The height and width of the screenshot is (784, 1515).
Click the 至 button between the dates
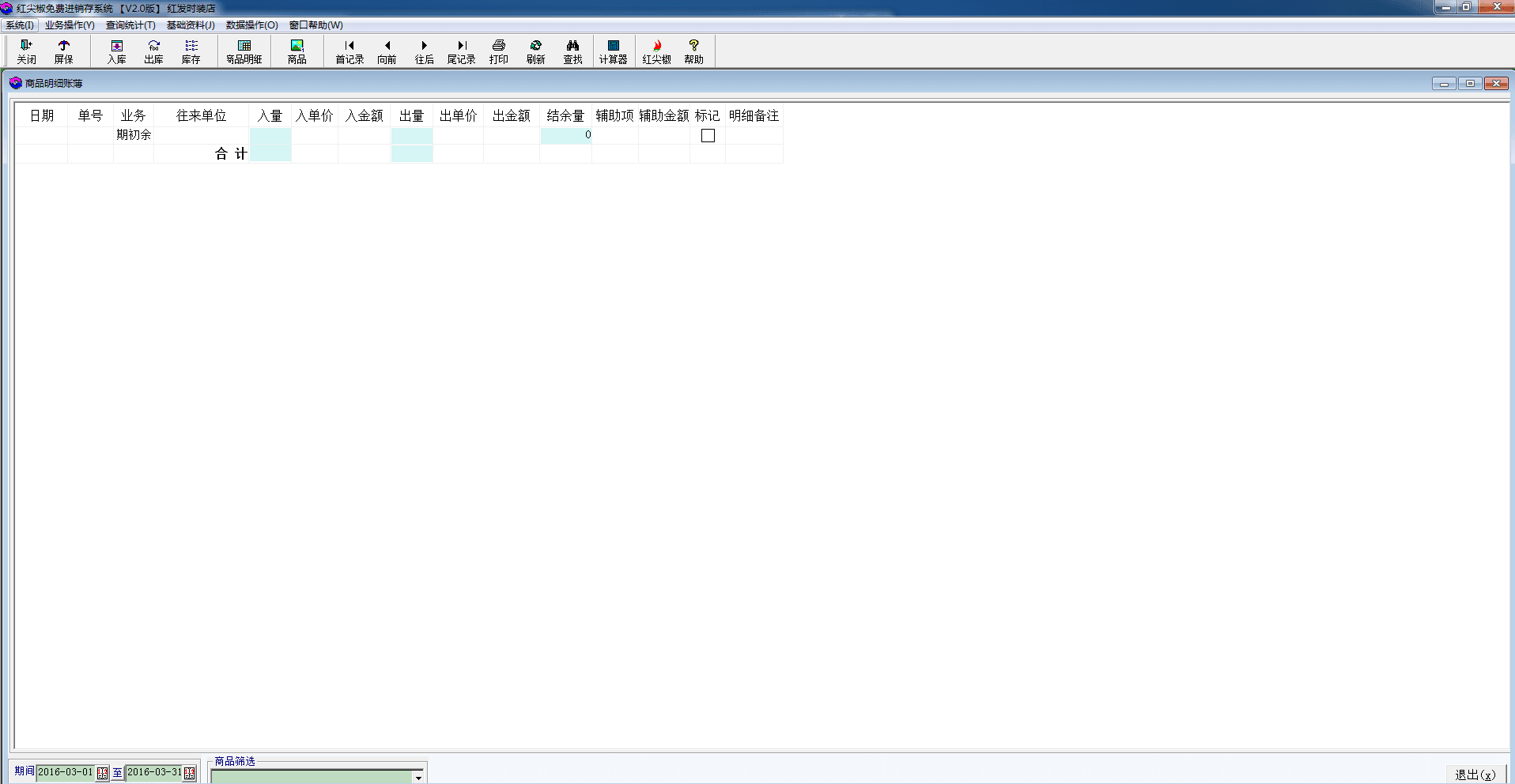[x=117, y=773]
